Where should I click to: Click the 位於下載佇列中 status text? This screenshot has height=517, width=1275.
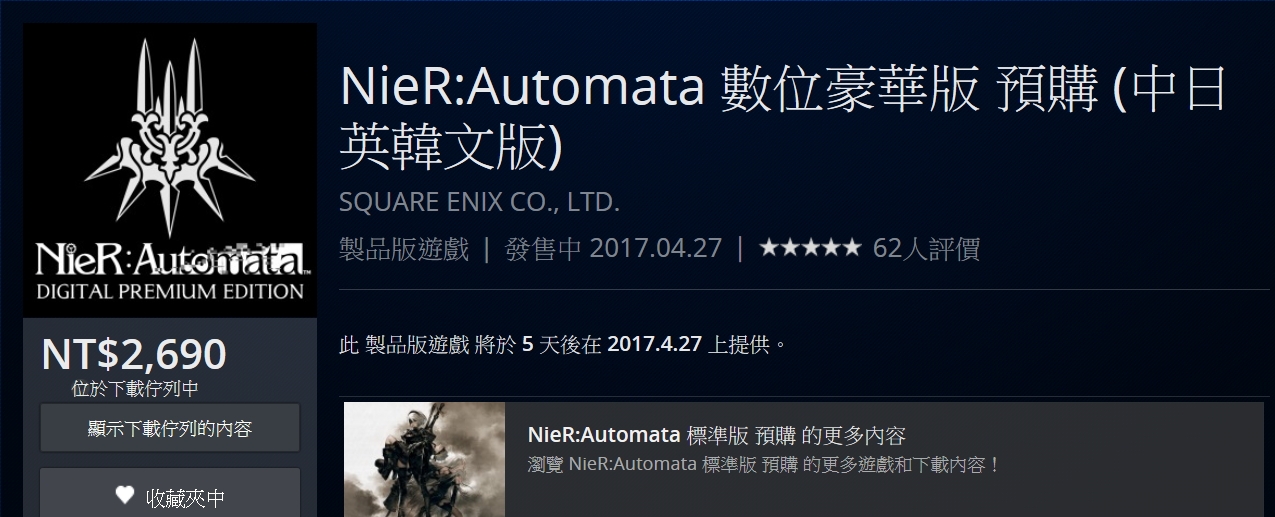point(135,388)
